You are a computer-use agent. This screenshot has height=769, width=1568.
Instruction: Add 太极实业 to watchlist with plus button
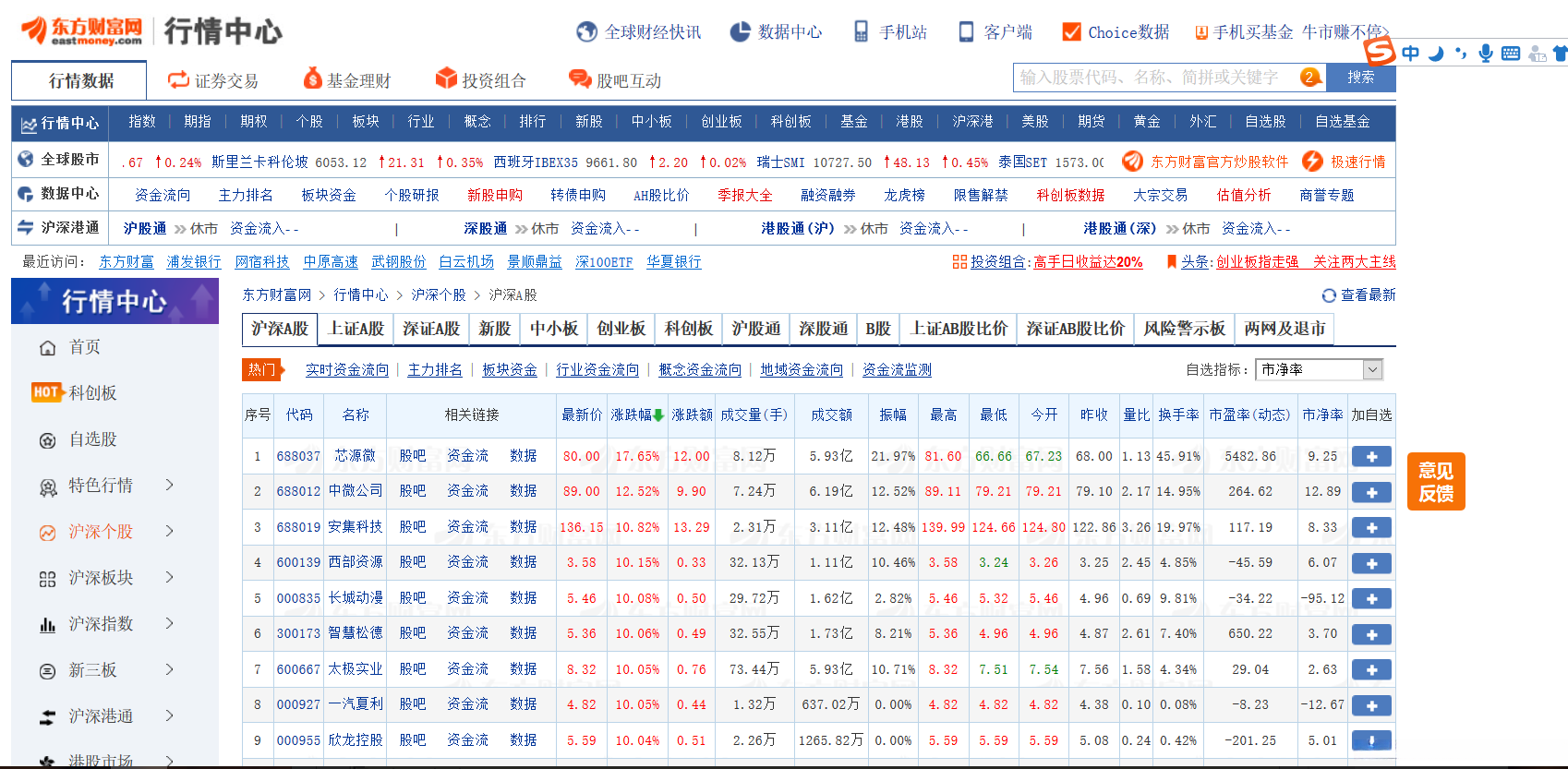tap(1371, 670)
